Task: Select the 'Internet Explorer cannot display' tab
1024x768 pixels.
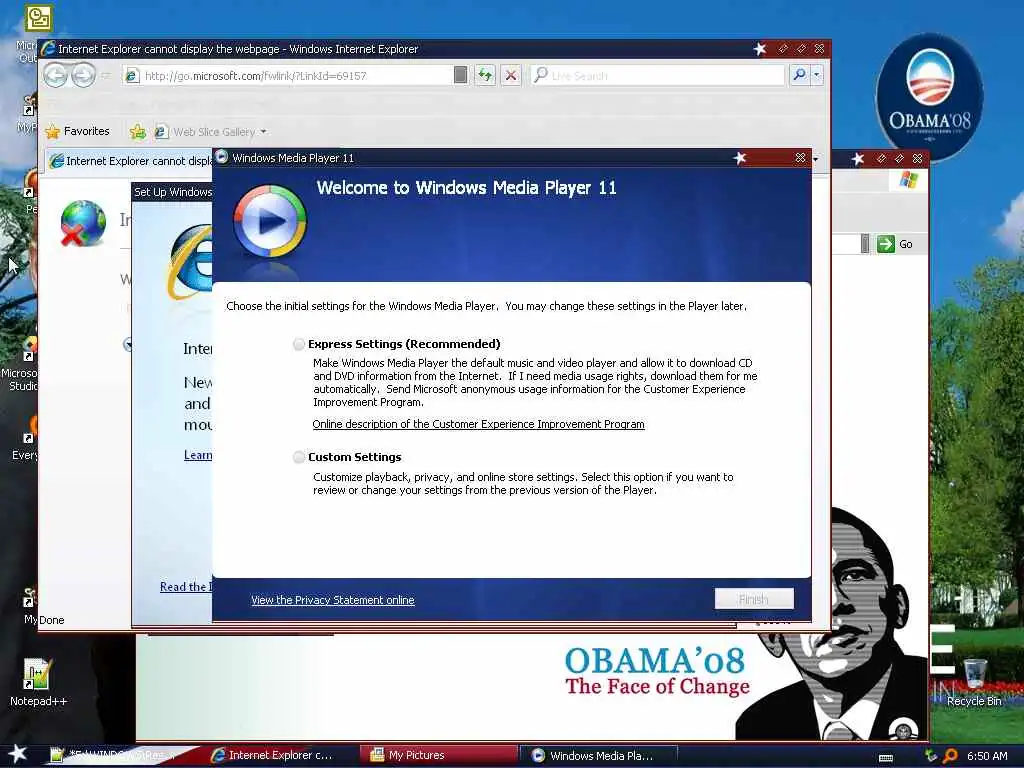Action: [x=131, y=161]
